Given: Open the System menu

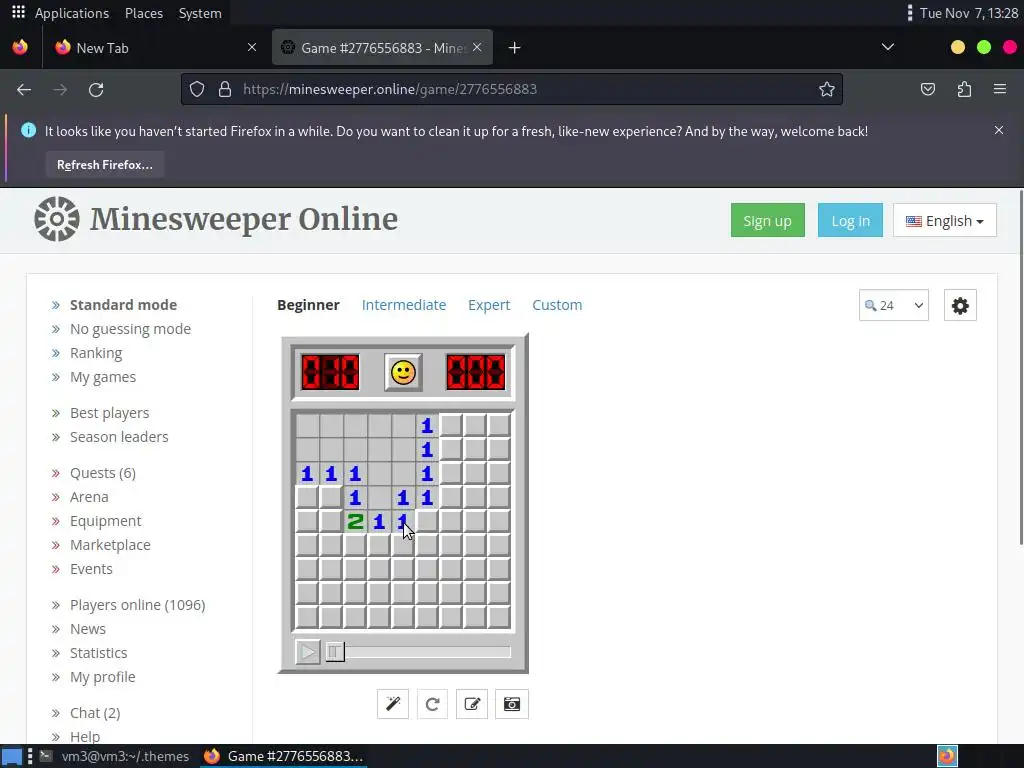Looking at the screenshot, I should [200, 13].
